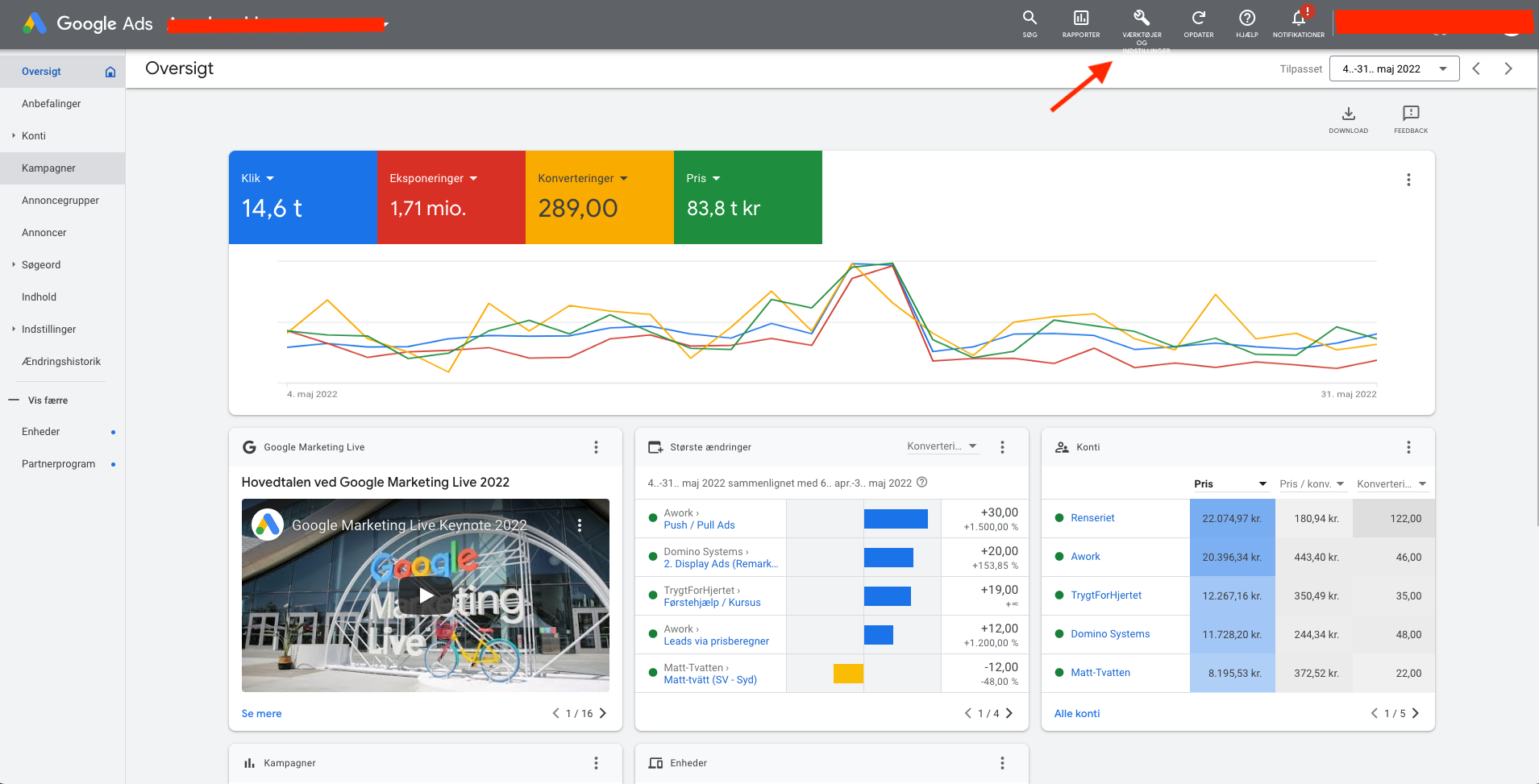The image size is (1539, 784).
Task: Click the home icon next to Oversigt
Action: (110, 72)
